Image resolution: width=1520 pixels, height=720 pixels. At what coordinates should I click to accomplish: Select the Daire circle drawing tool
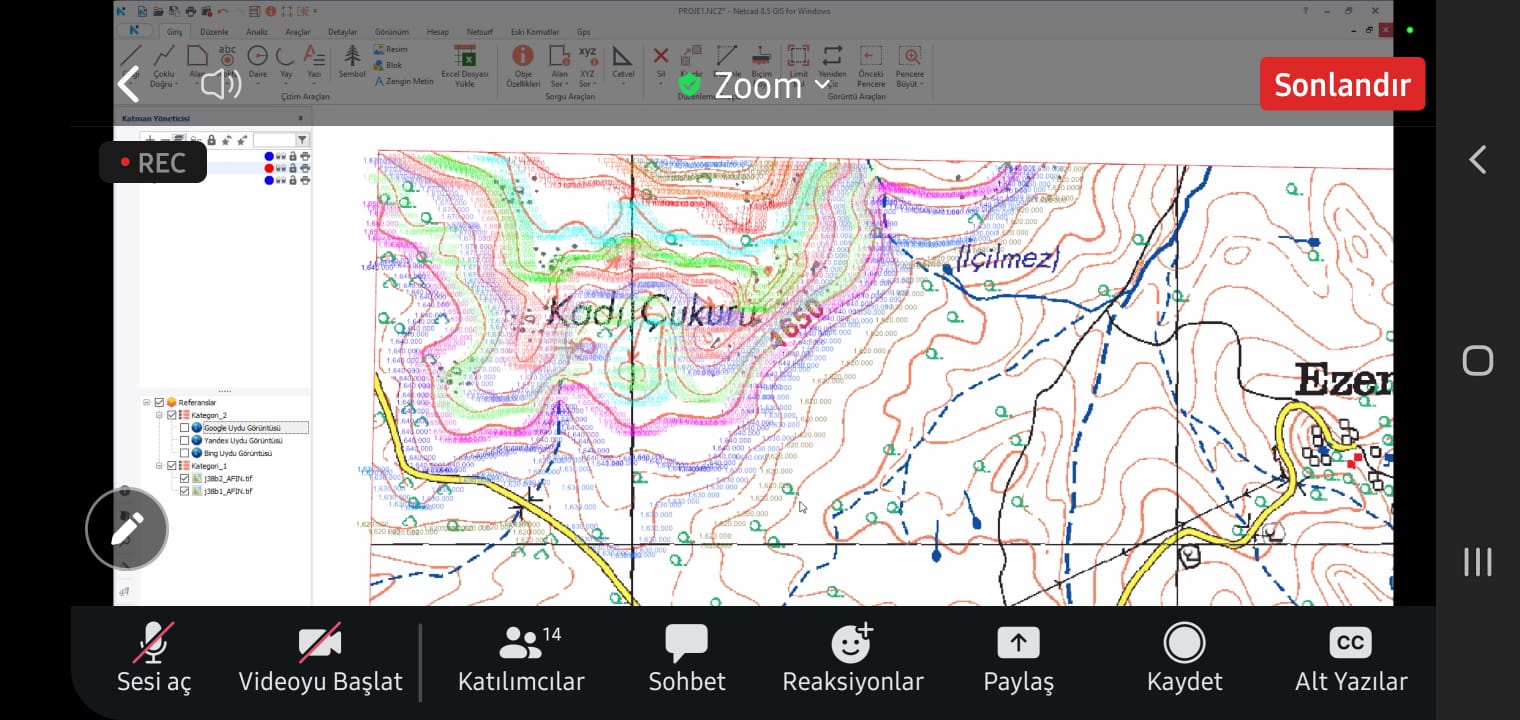pyautogui.click(x=257, y=58)
